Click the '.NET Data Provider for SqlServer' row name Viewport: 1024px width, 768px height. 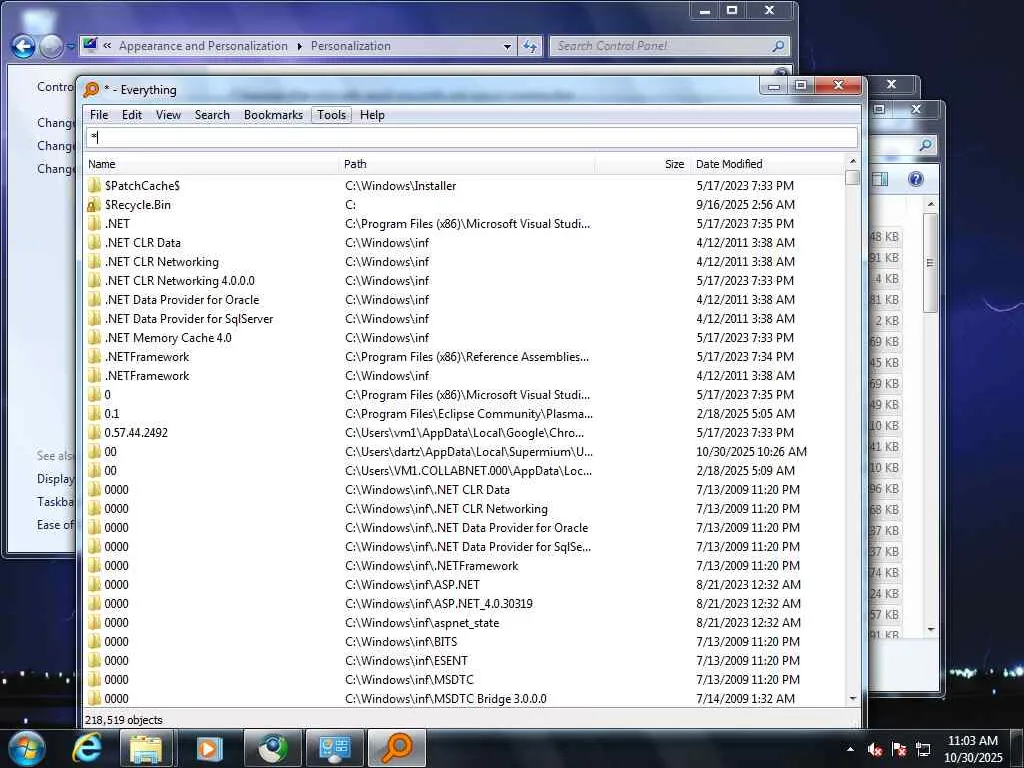click(x=189, y=319)
